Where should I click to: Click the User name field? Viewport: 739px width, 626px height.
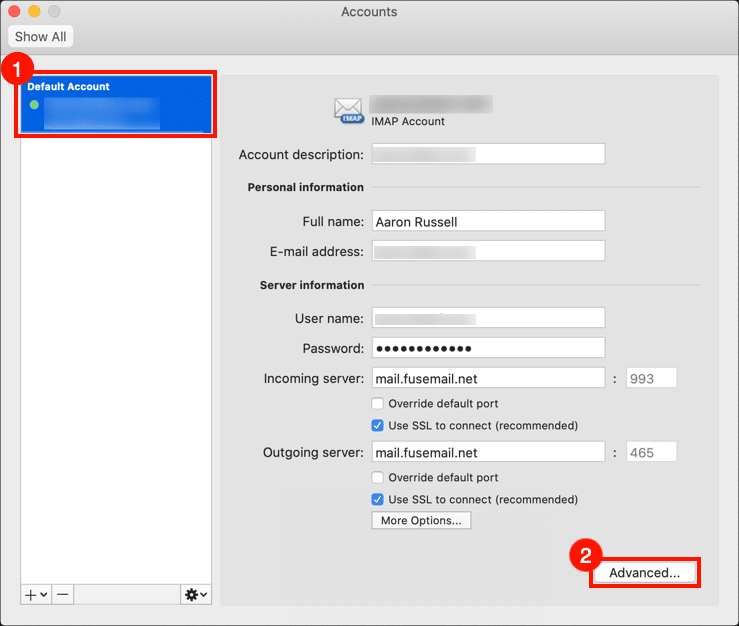pyautogui.click(x=488, y=317)
